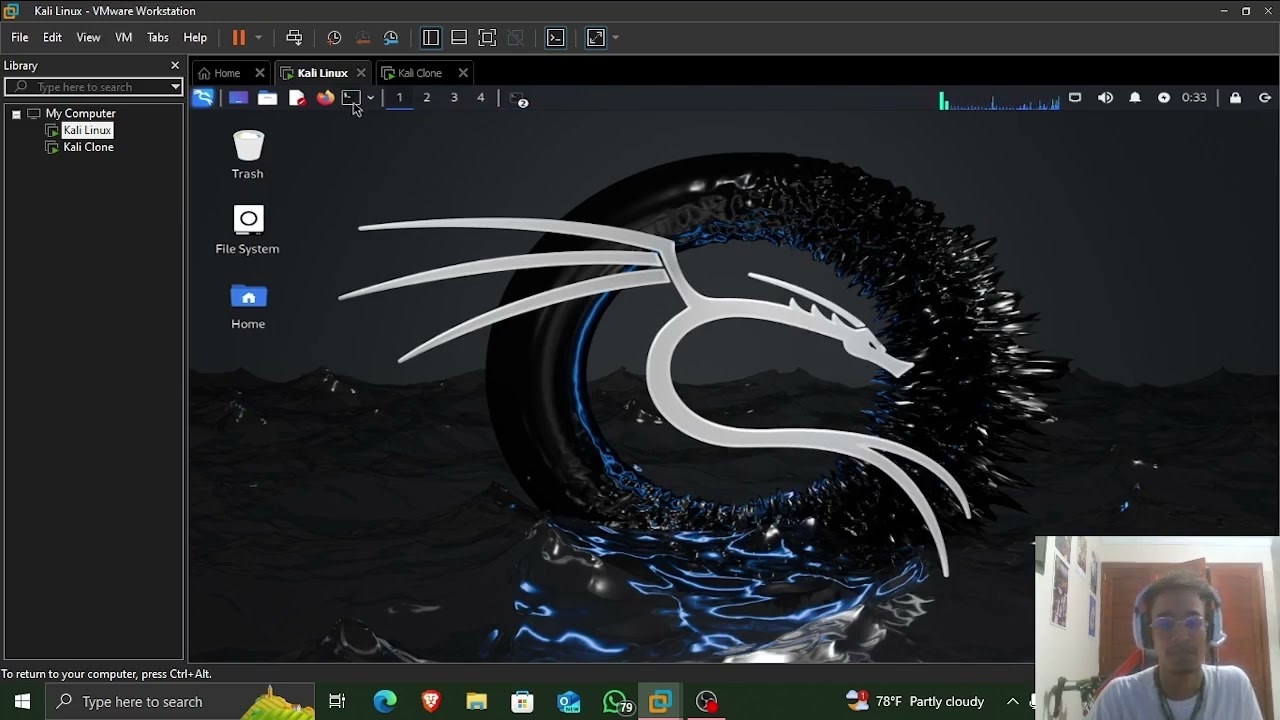The height and width of the screenshot is (720, 1280).
Task: Open the Edit menu
Action: click(x=52, y=37)
